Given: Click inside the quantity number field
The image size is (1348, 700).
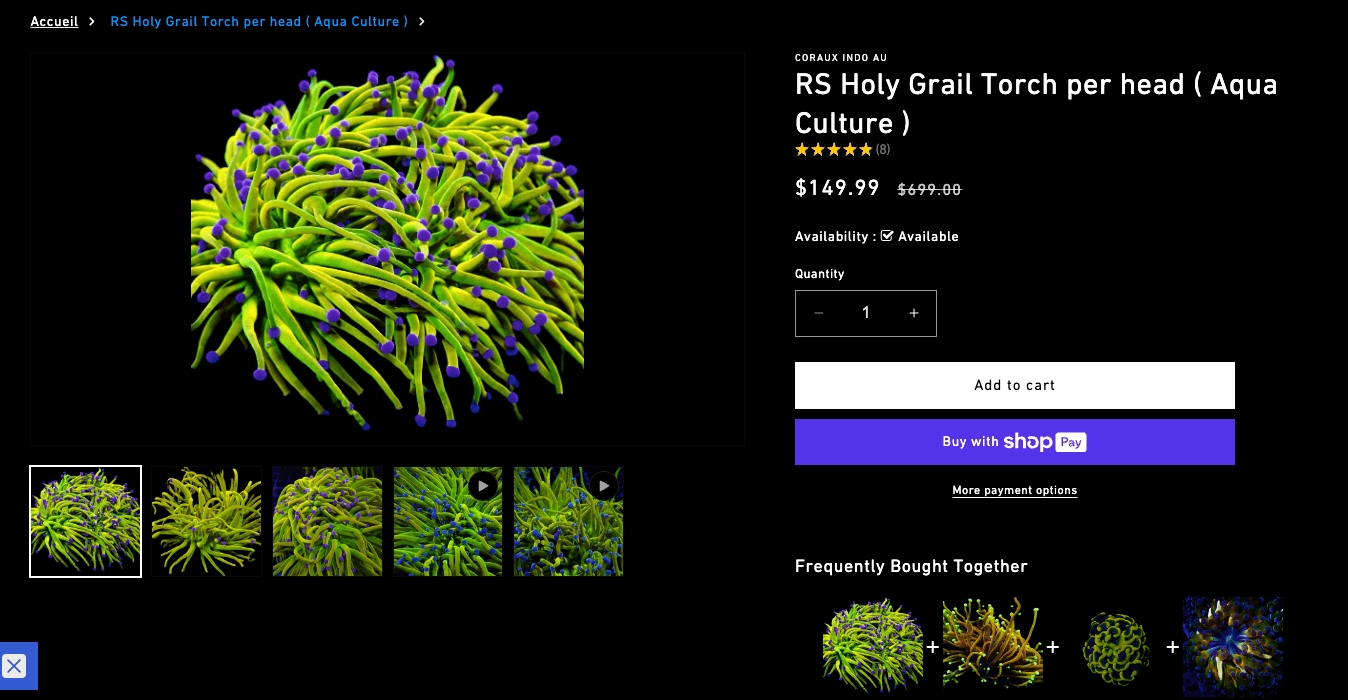Looking at the screenshot, I should [866, 312].
